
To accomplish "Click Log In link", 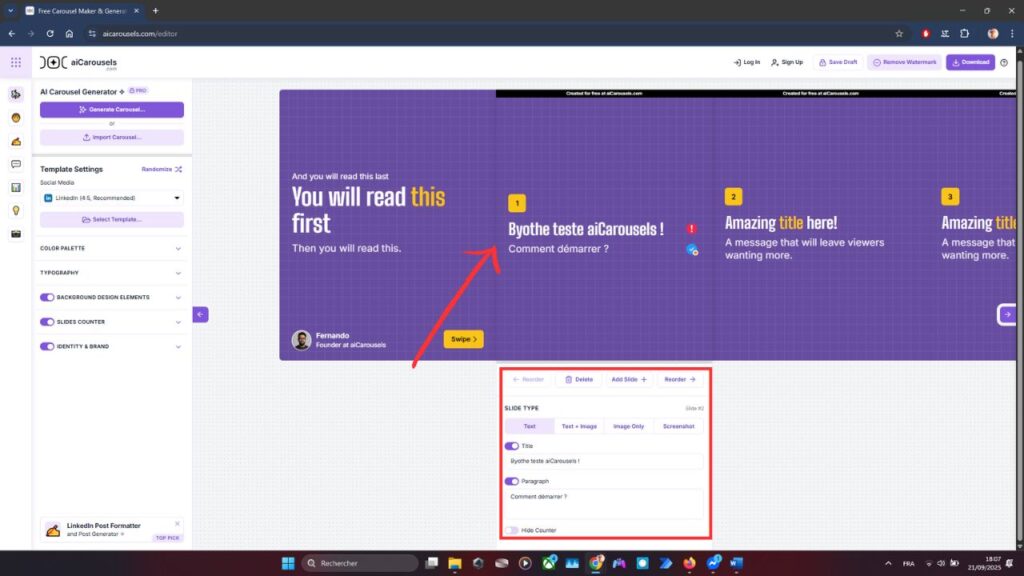I will coord(746,63).
